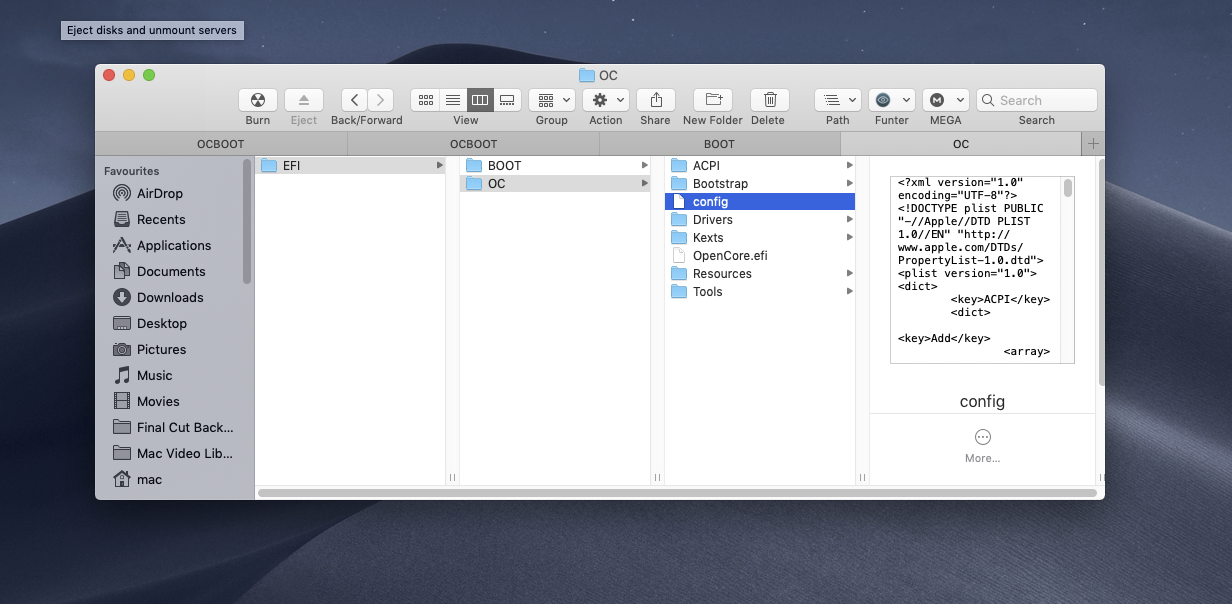Switch to the BOOT tab
The width and height of the screenshot is (1232, 604).
pos(719,144)
